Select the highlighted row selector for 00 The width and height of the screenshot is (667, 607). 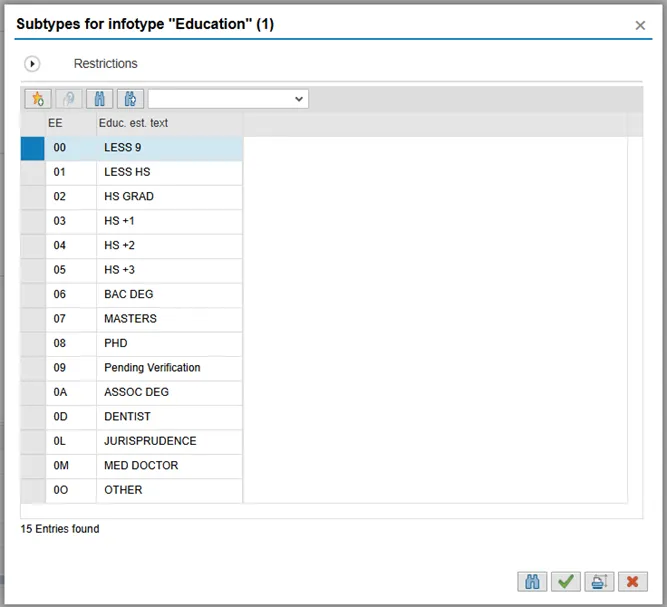click(32, 148)
